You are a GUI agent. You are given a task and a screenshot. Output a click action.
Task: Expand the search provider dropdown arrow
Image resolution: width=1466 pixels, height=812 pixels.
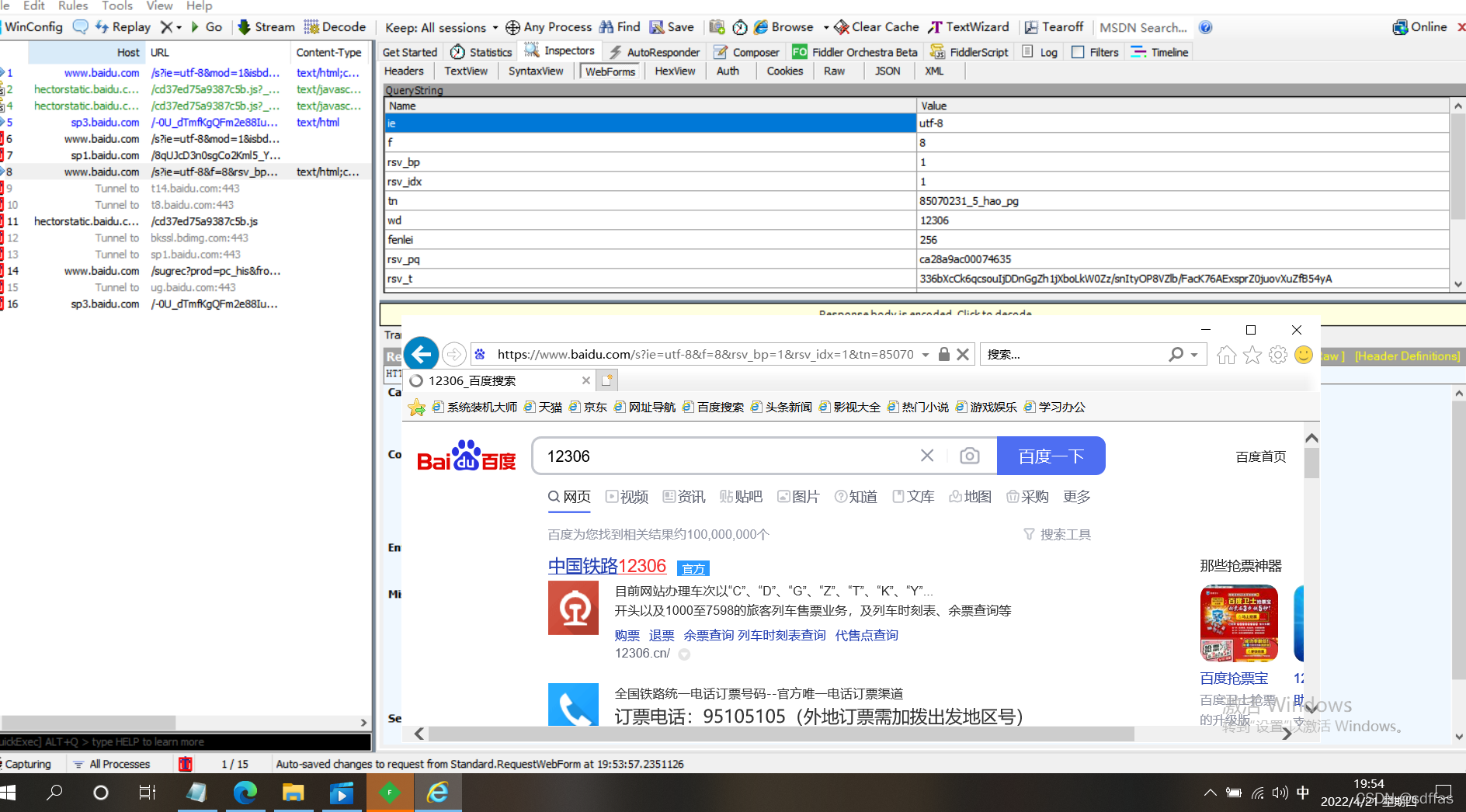click(1194, 355)
